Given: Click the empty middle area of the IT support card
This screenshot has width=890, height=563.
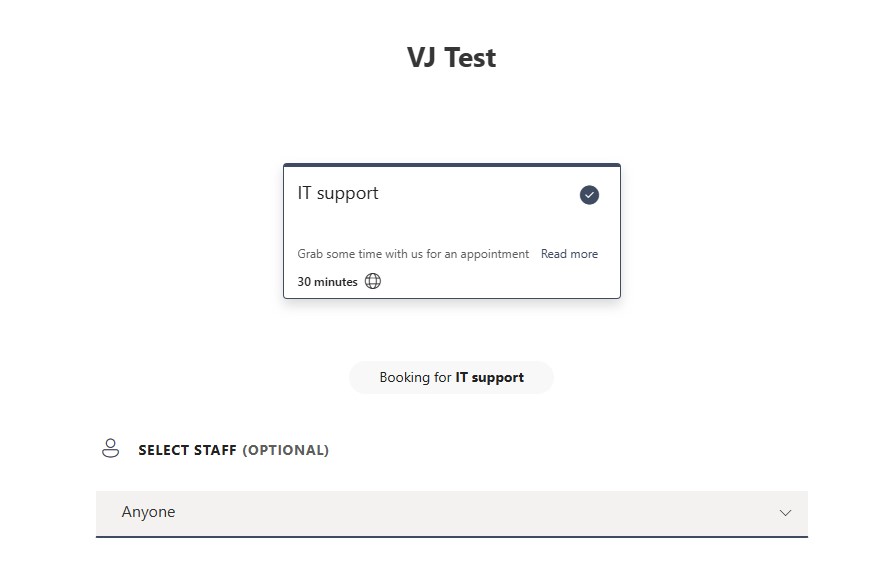Looking at the screenshot, I should pos(452,225).
